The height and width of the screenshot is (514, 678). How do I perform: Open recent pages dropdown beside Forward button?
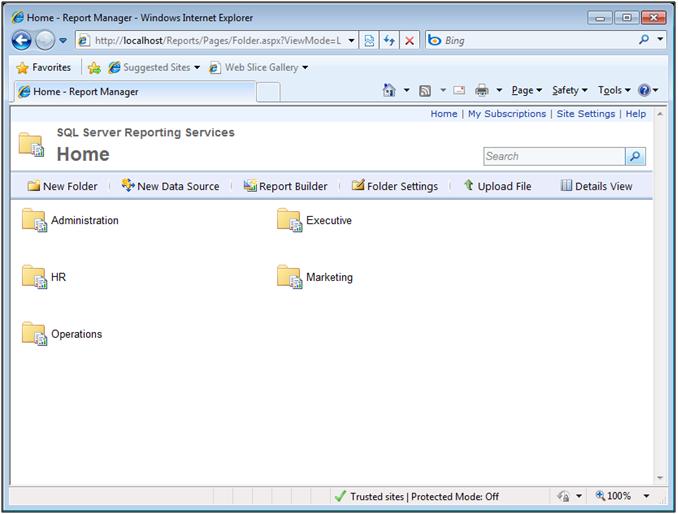[x=63, y=41]
